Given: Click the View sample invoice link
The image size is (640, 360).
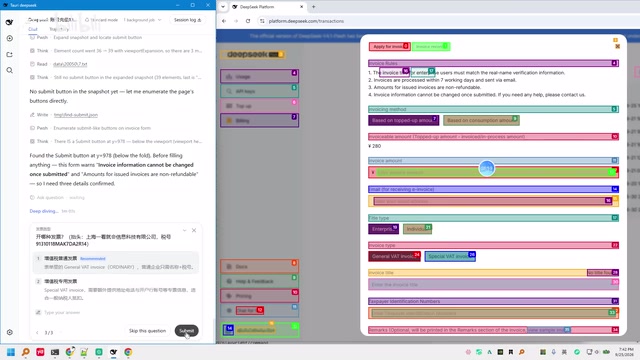Looking at the screenshot, I should 549,330.
